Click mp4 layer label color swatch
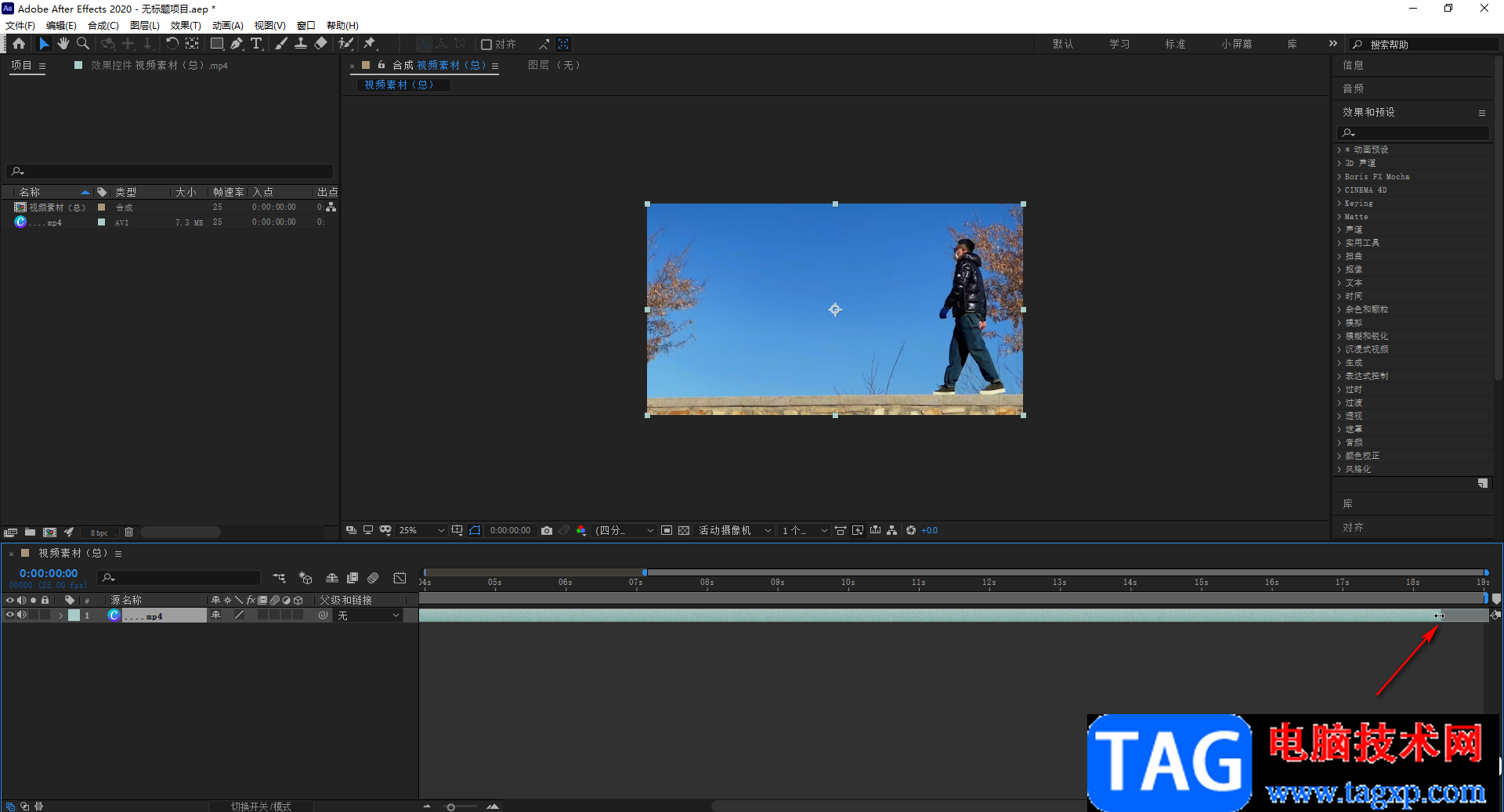Viewport: 1504px width, 812px height. (74, 615)
